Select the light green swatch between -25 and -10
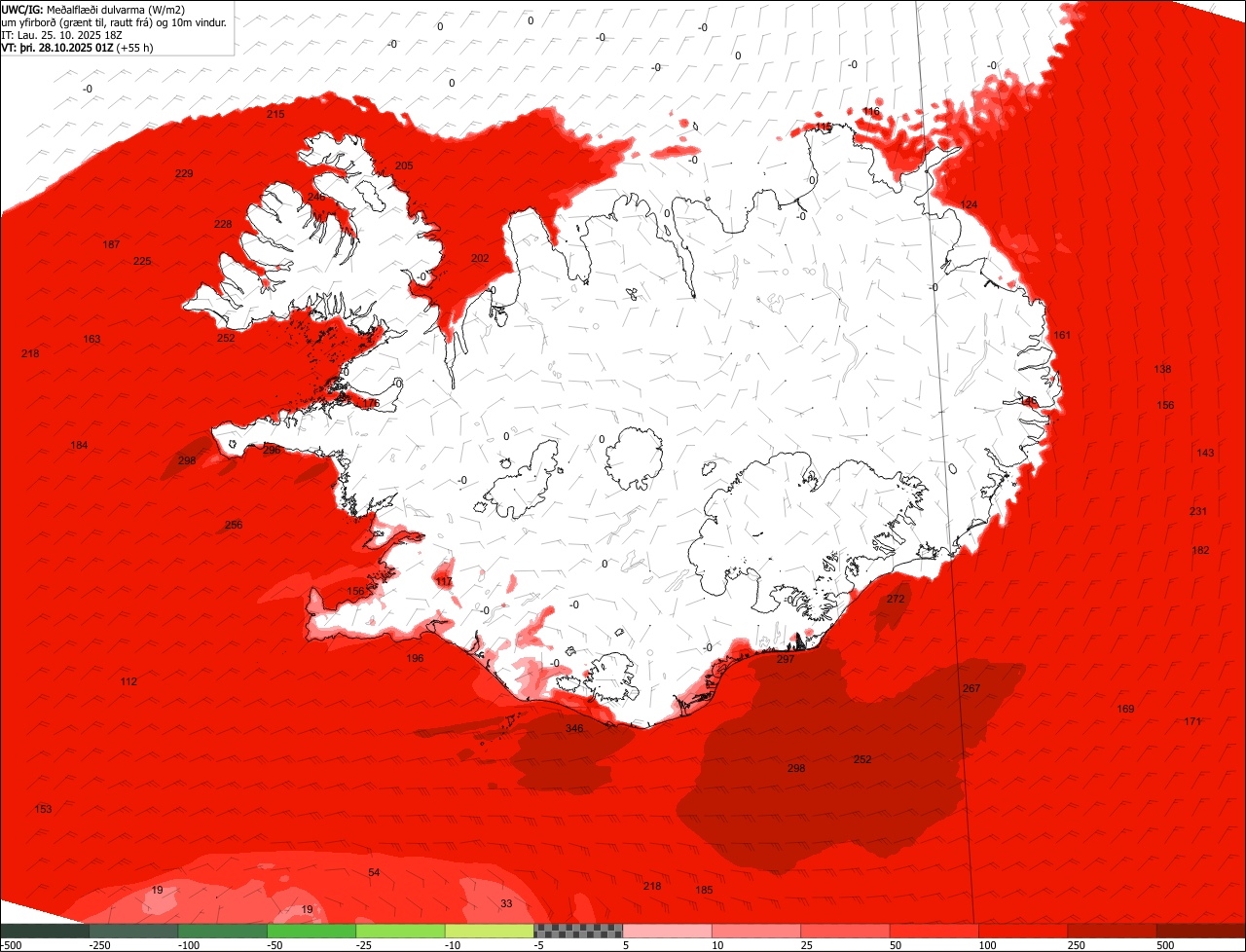The width and height of the screenshot is (1246, 952). click(400, 931)
